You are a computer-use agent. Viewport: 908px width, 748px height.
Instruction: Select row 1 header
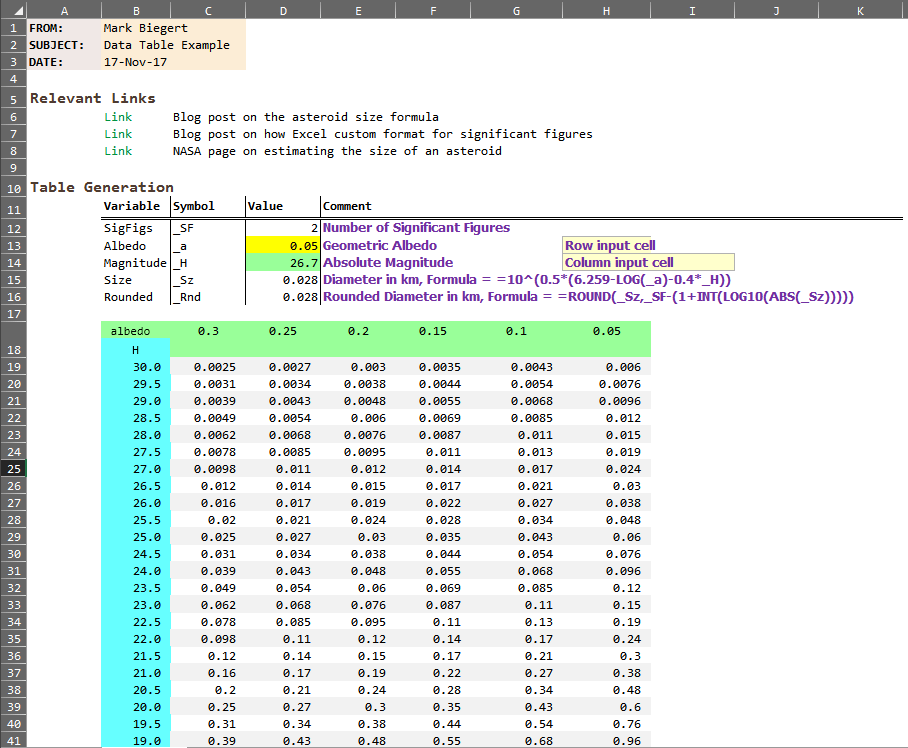point(13,27)
